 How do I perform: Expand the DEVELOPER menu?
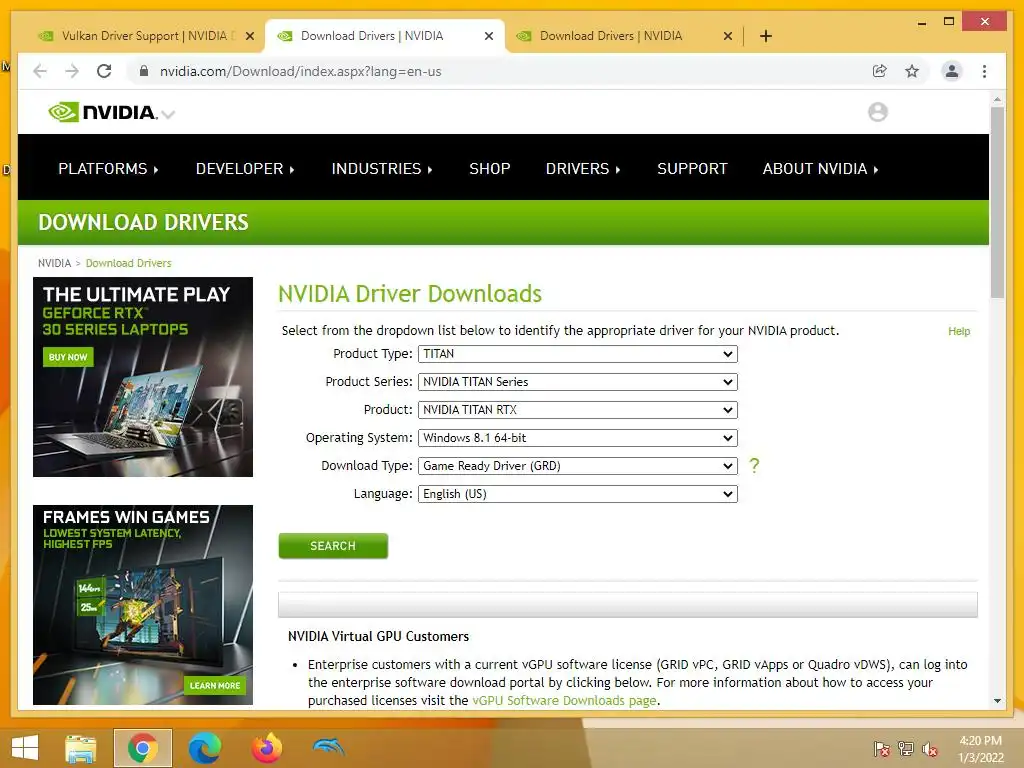[245, 168]
